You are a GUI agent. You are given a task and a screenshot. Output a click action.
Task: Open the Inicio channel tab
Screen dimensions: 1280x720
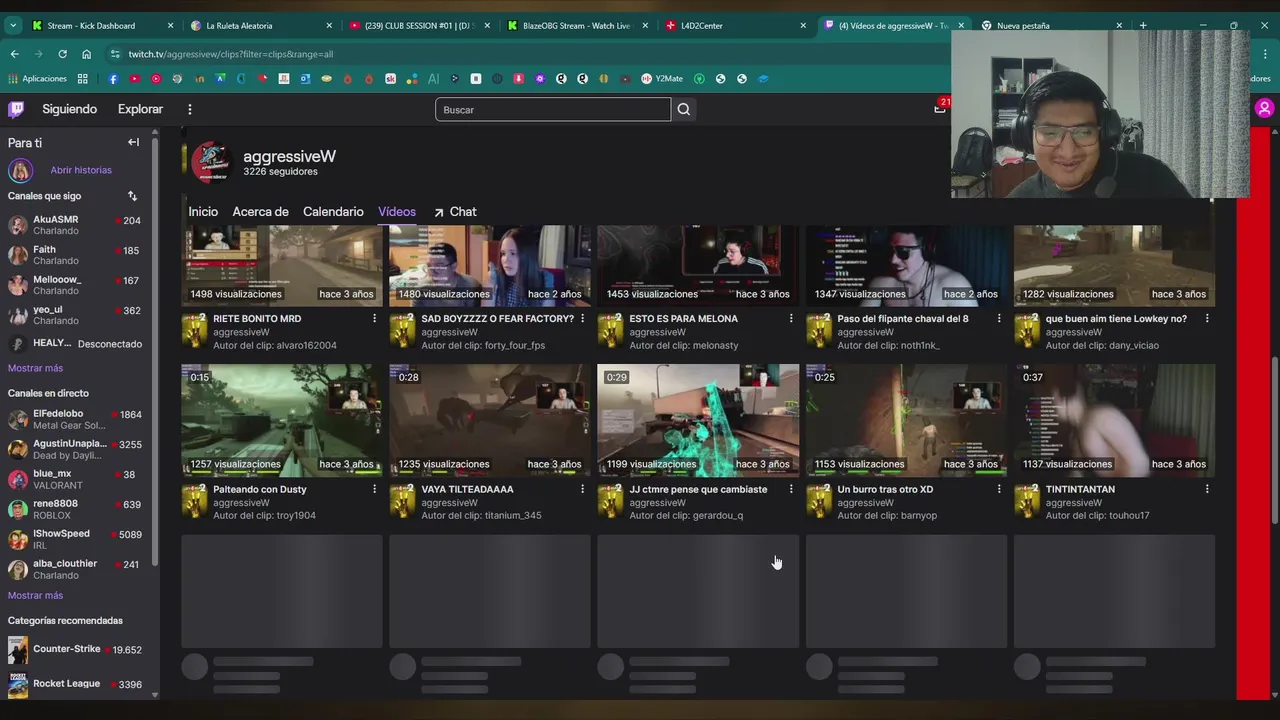point(203,212)
